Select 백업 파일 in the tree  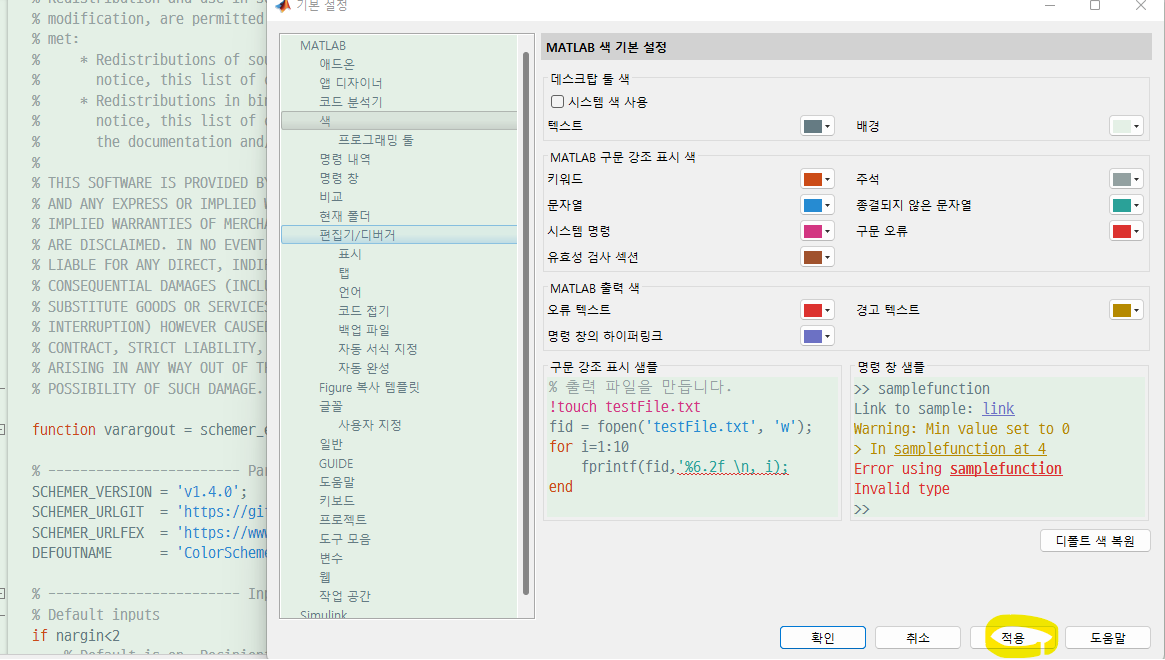click(x=364, y=330)
